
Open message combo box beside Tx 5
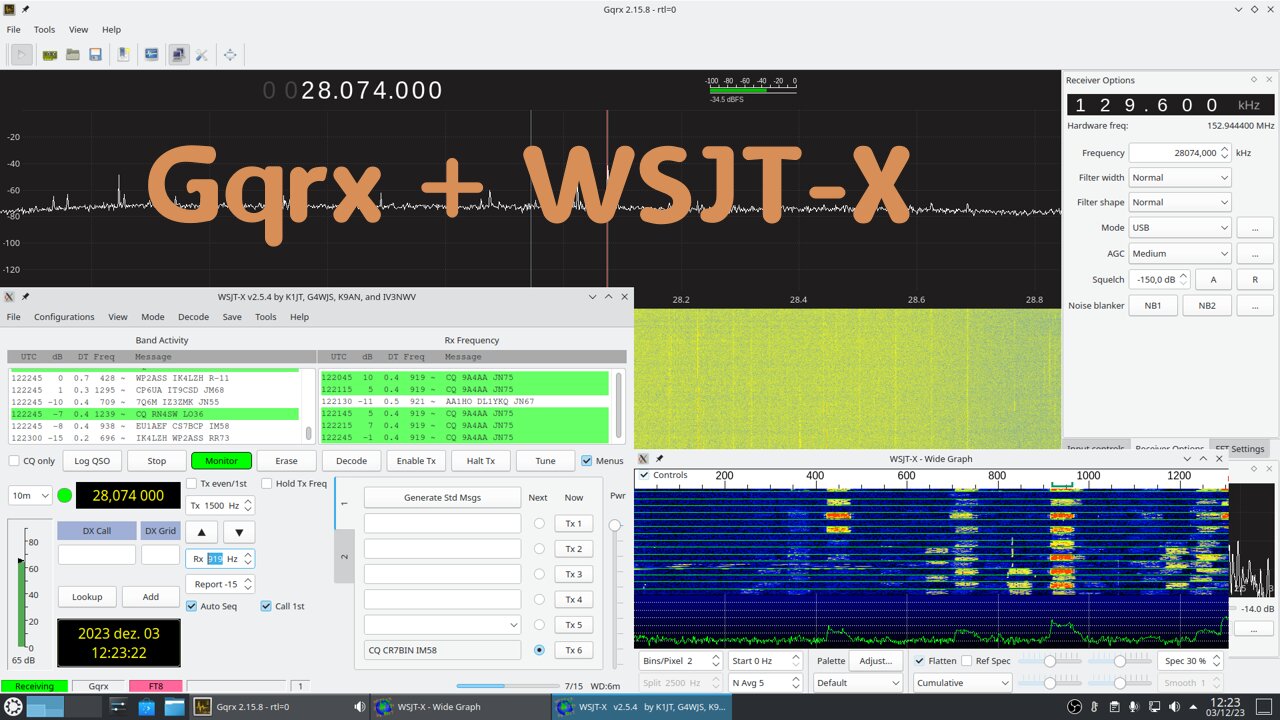(x=442, y=625)
